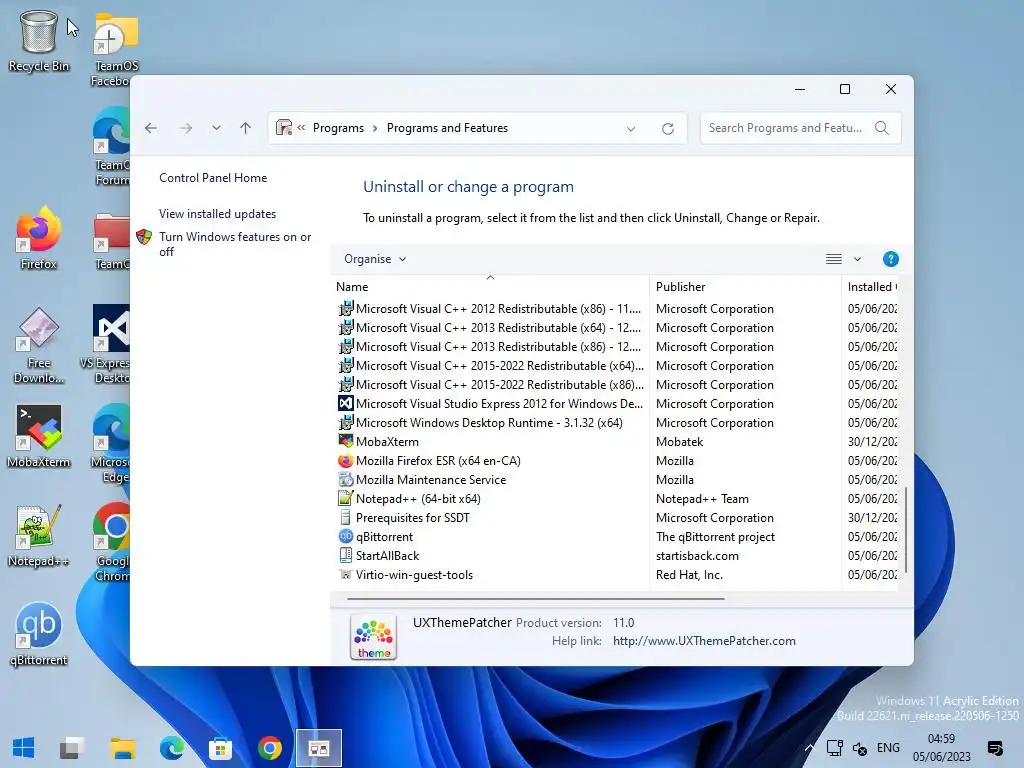Launch Microsoft Edge from the taskbar

point(172,748)
